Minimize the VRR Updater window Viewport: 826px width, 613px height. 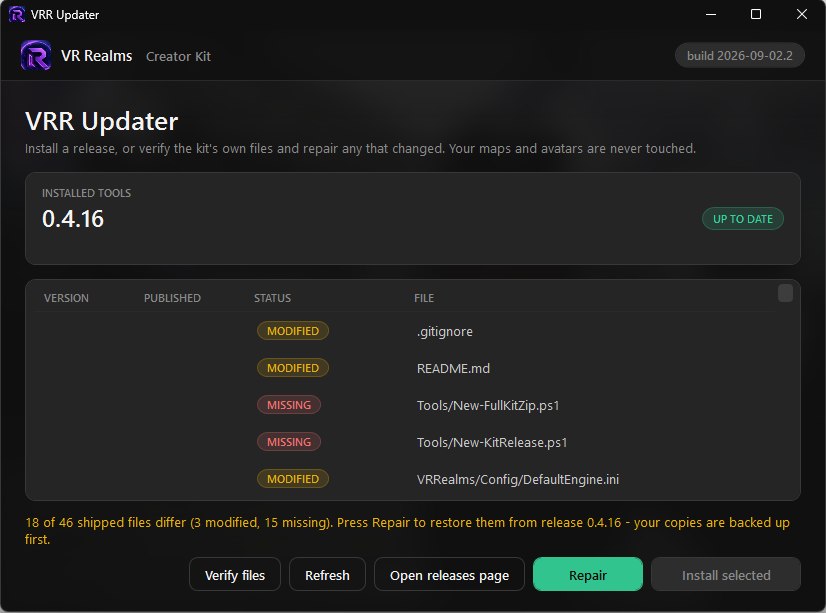(711, 14)
